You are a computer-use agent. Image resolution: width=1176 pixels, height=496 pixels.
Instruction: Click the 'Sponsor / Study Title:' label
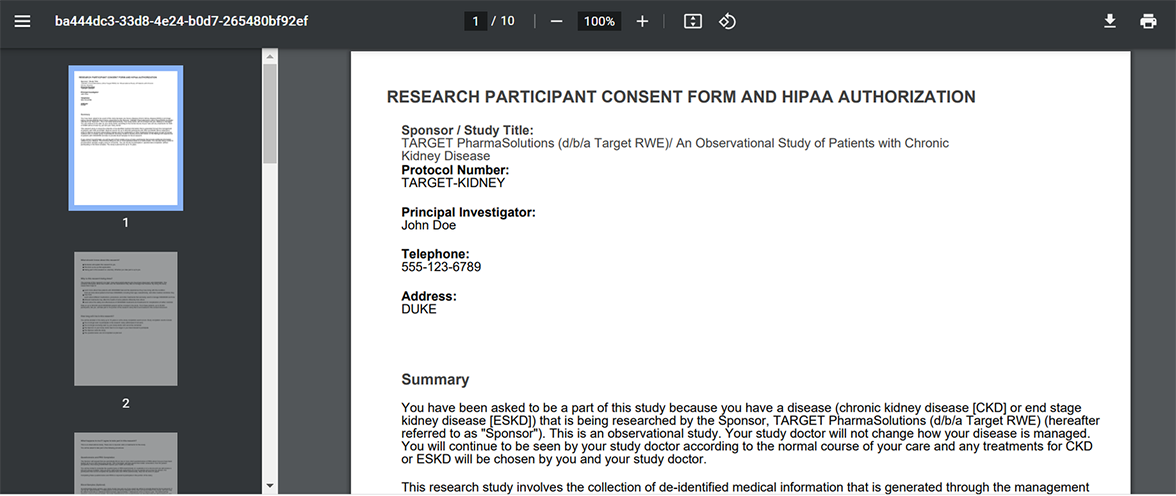pos(467,131)
